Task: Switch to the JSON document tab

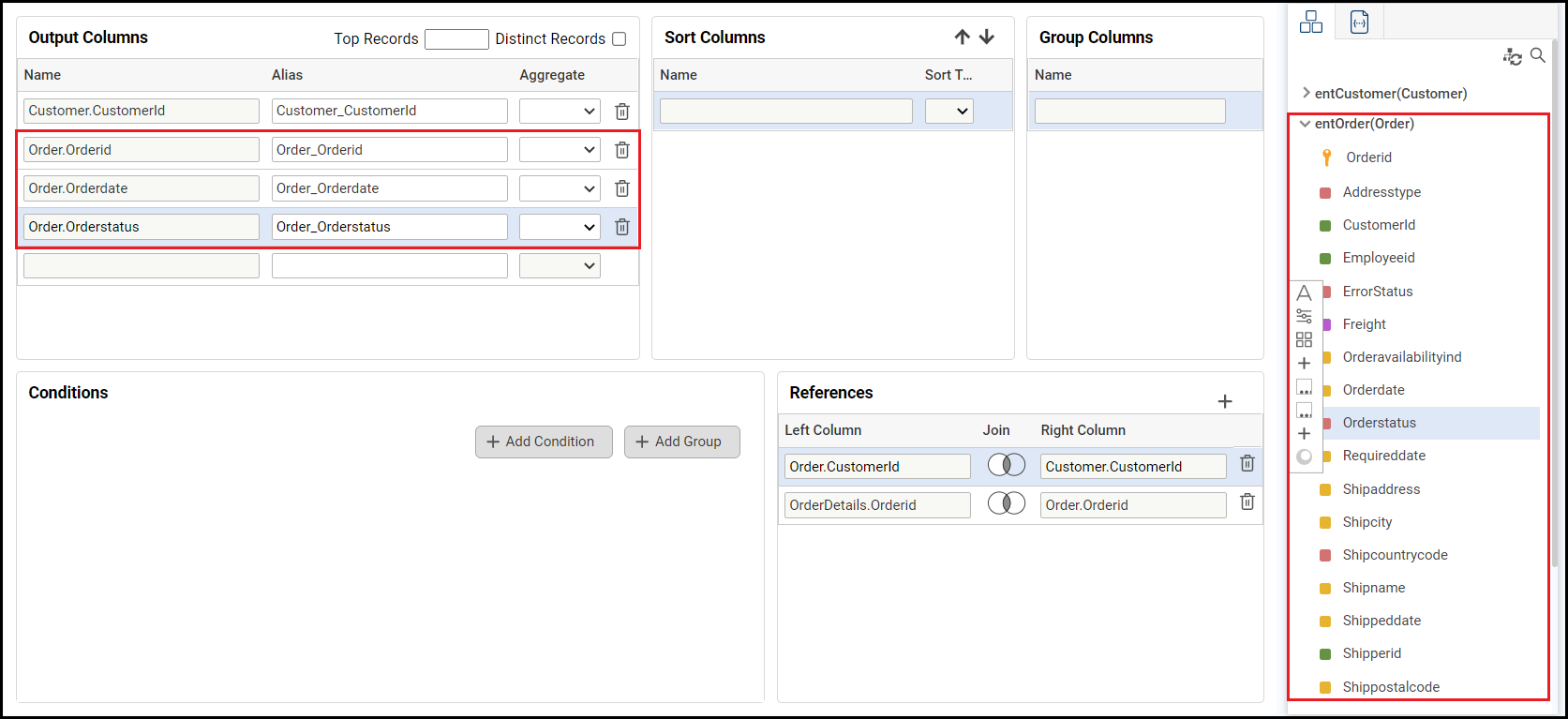Action: click(1359, 22)
